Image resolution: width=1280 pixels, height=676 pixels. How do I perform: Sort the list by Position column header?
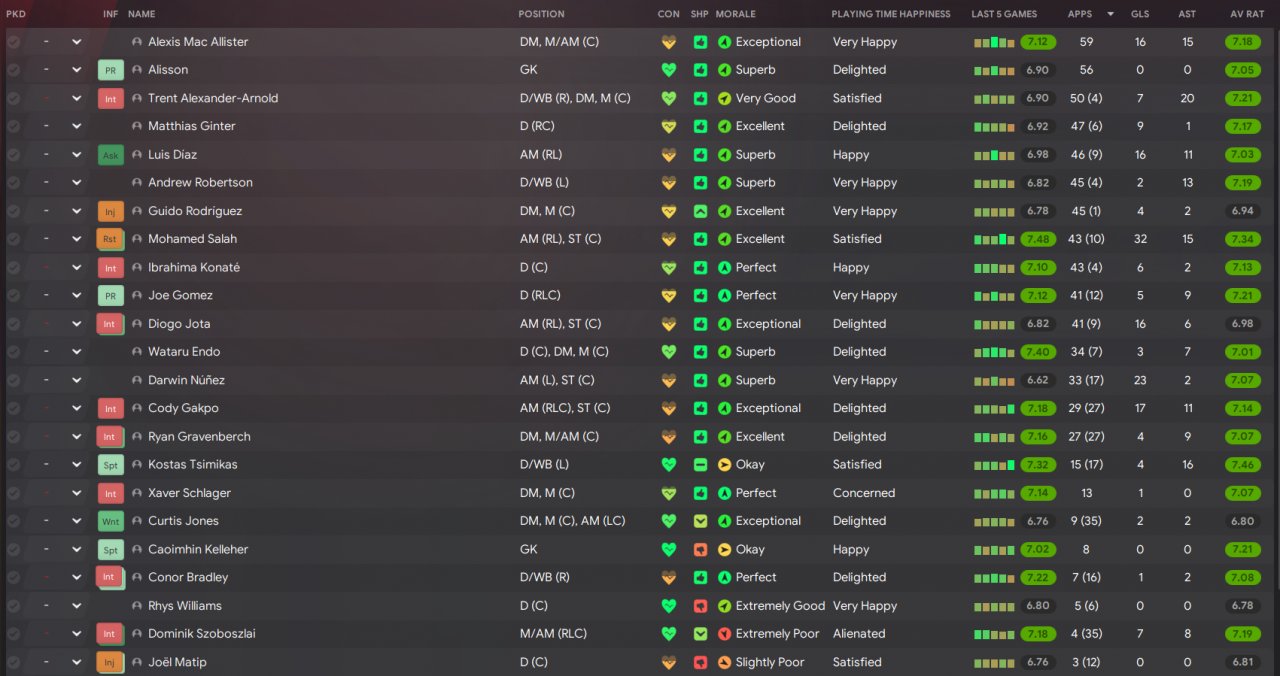coord(541,14)
